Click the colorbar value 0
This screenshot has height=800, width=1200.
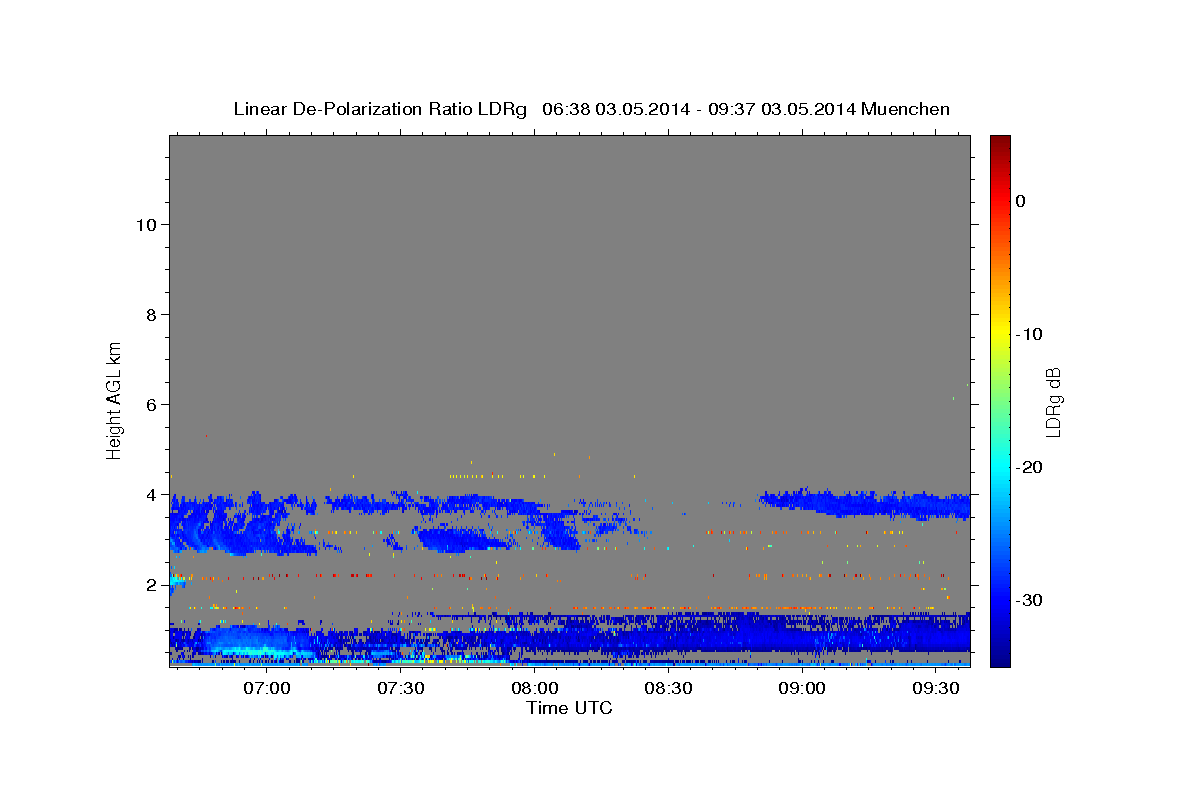pos(1021,201)
